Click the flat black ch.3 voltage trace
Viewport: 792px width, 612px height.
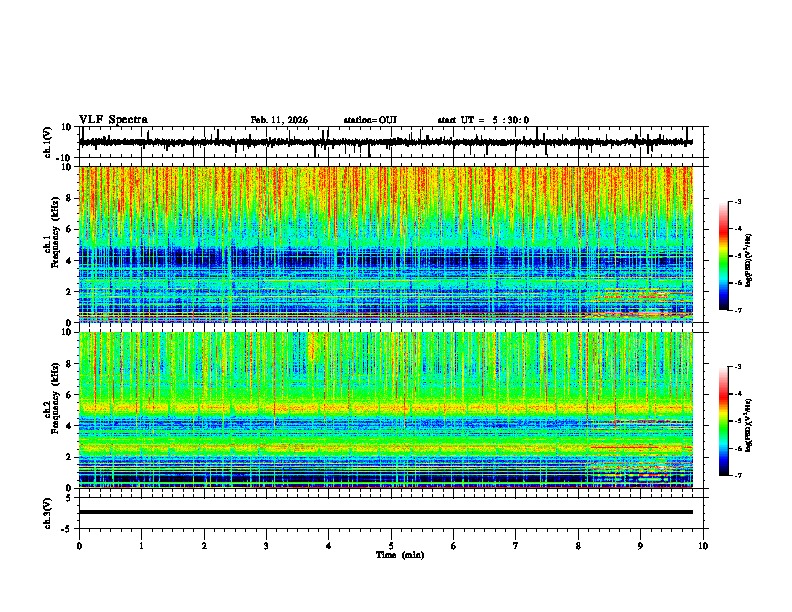(385, 512)
